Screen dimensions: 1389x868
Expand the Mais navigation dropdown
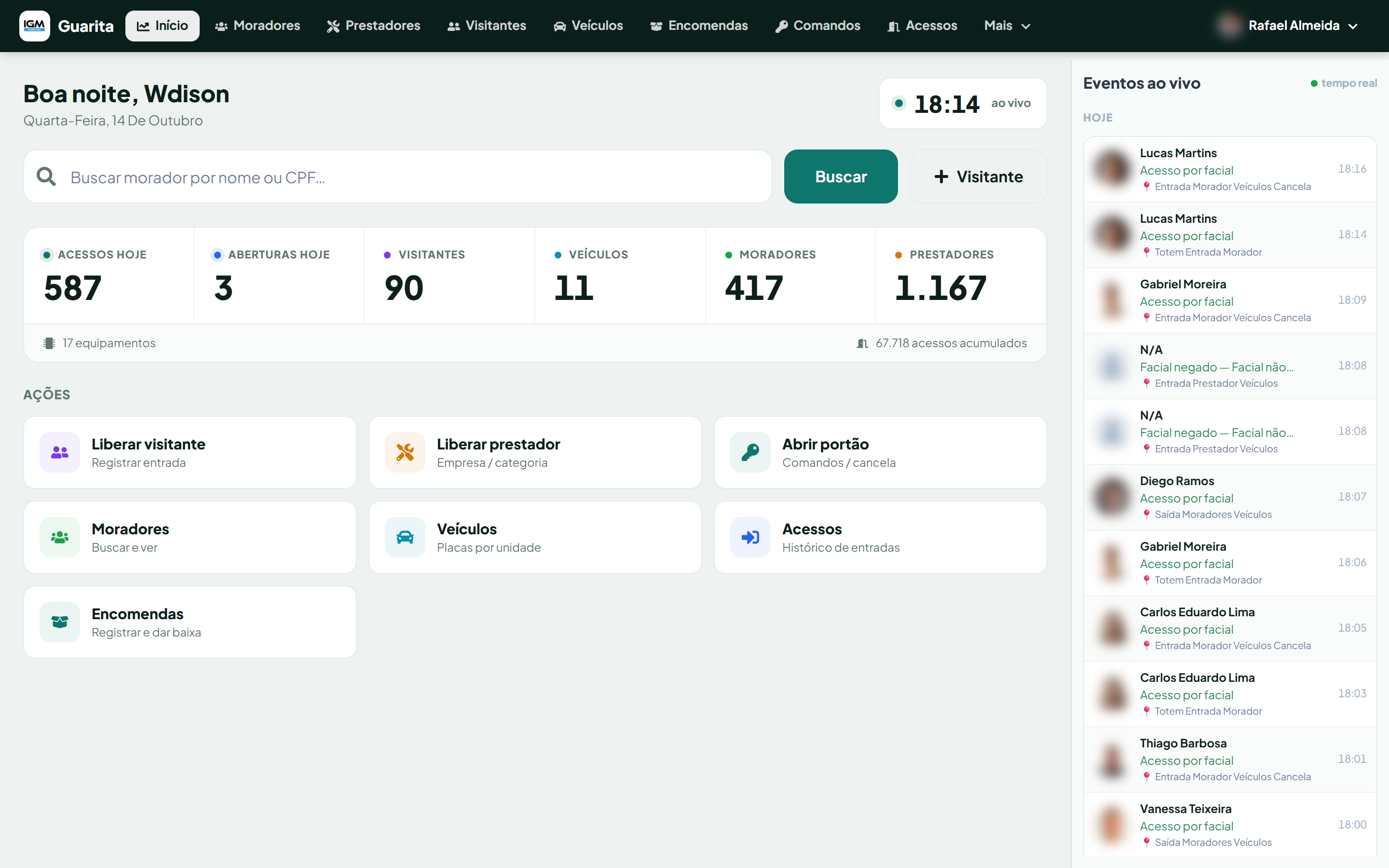(x=1008, y=26)
